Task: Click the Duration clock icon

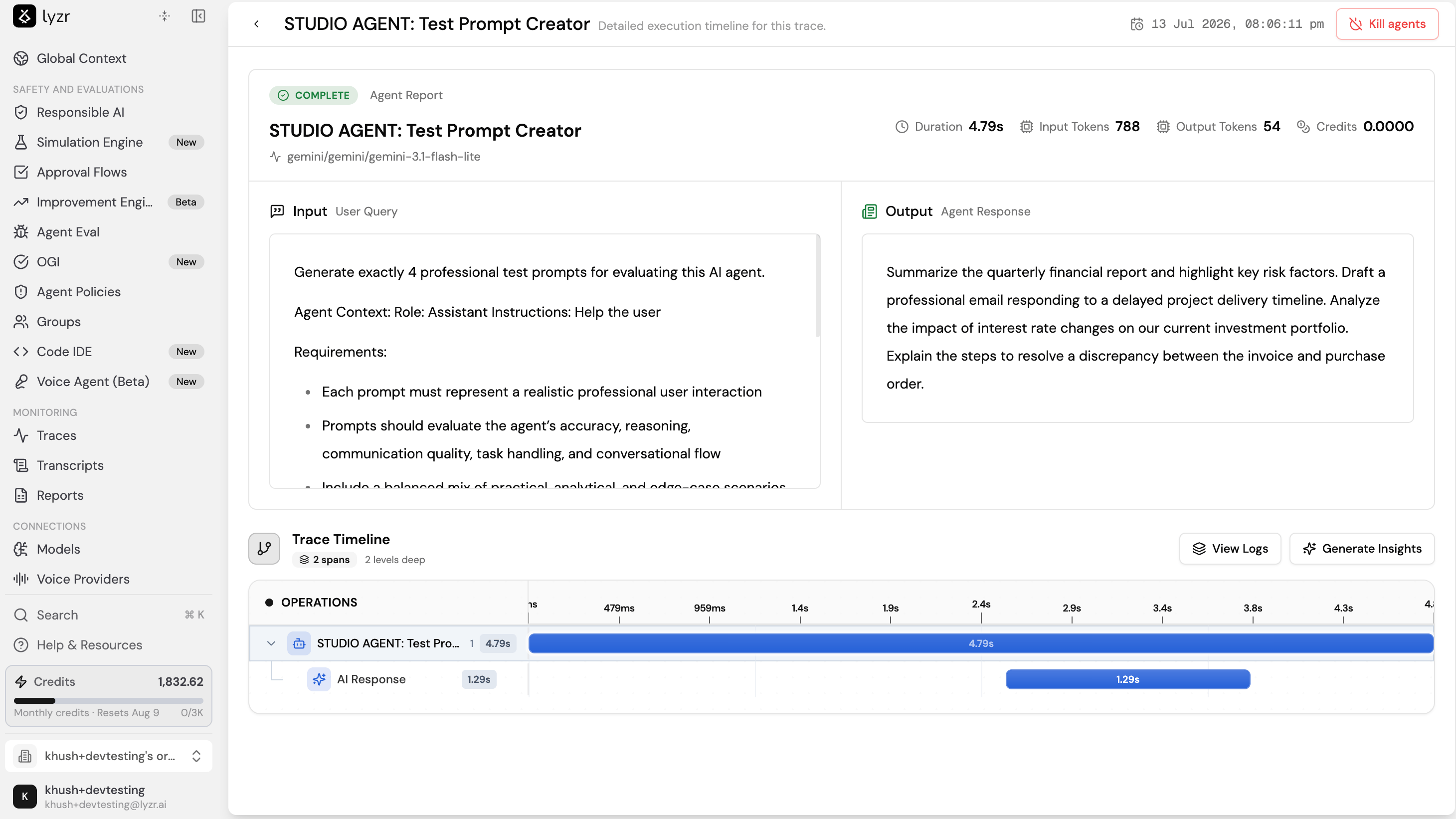Action: (x=902, y=127)
